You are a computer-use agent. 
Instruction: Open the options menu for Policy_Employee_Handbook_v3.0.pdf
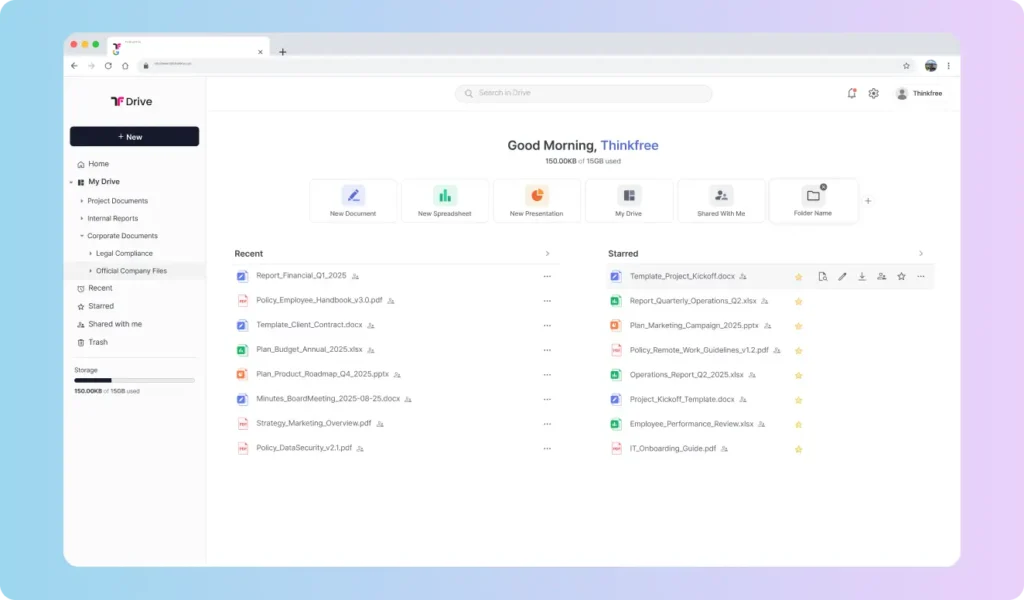click(x=547, y=301)
